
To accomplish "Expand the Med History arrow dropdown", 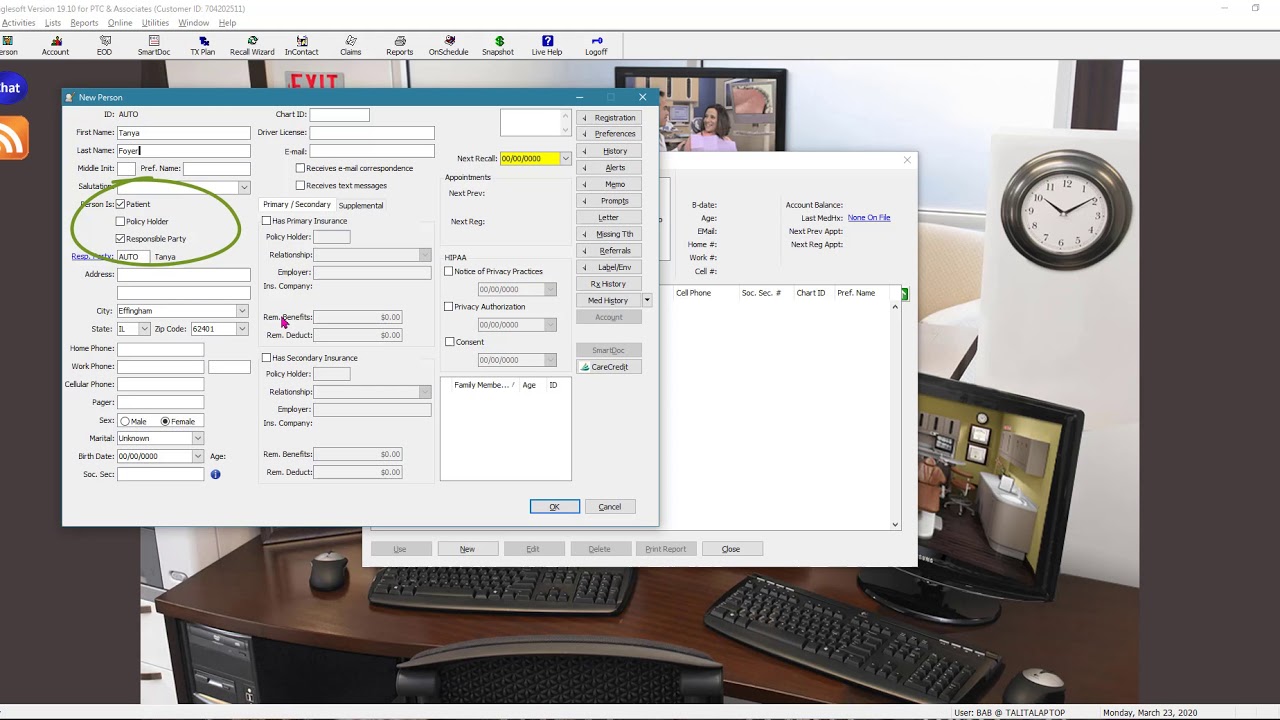I will coord(647,300).
